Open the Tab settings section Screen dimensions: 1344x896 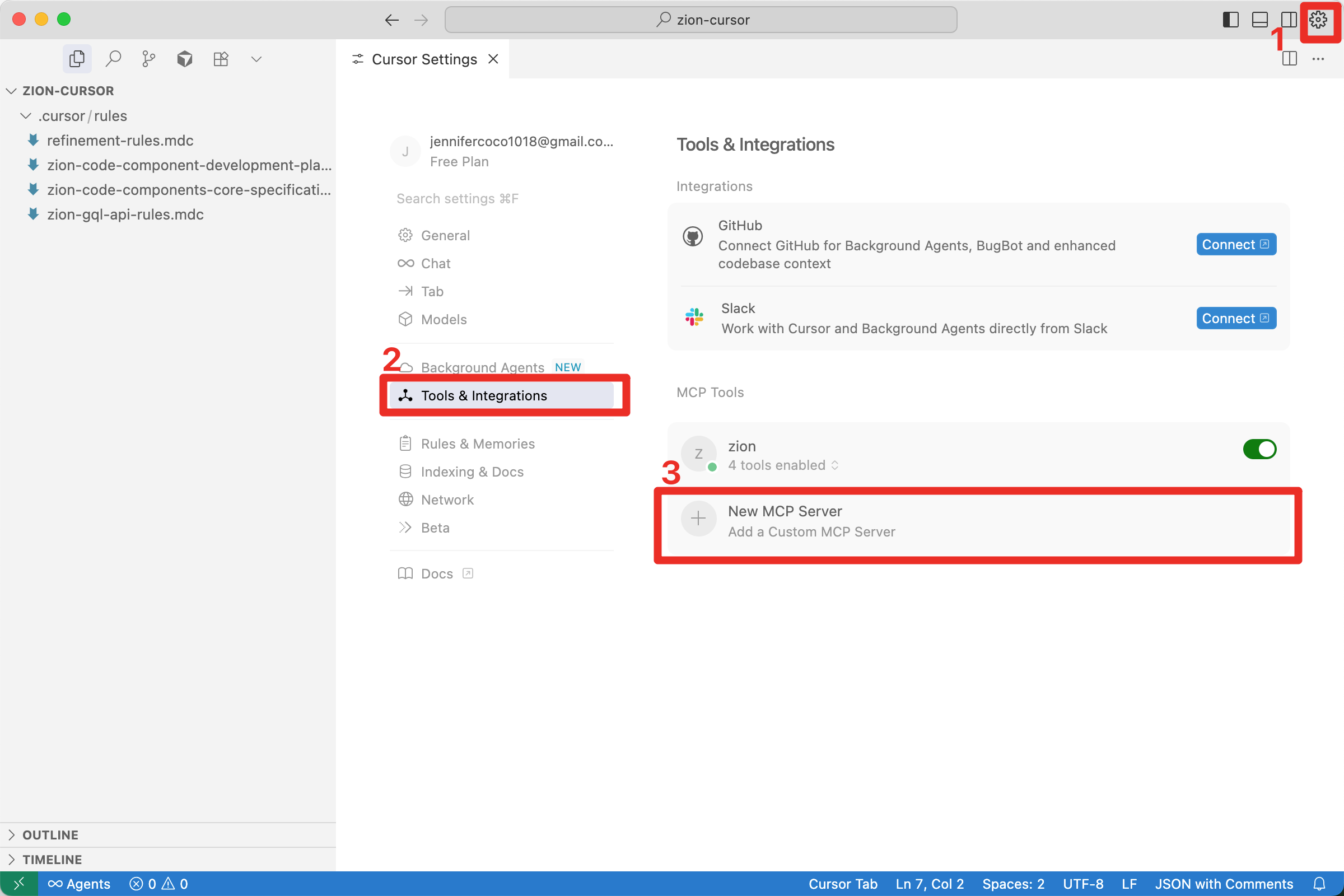(x=502, y=291)
